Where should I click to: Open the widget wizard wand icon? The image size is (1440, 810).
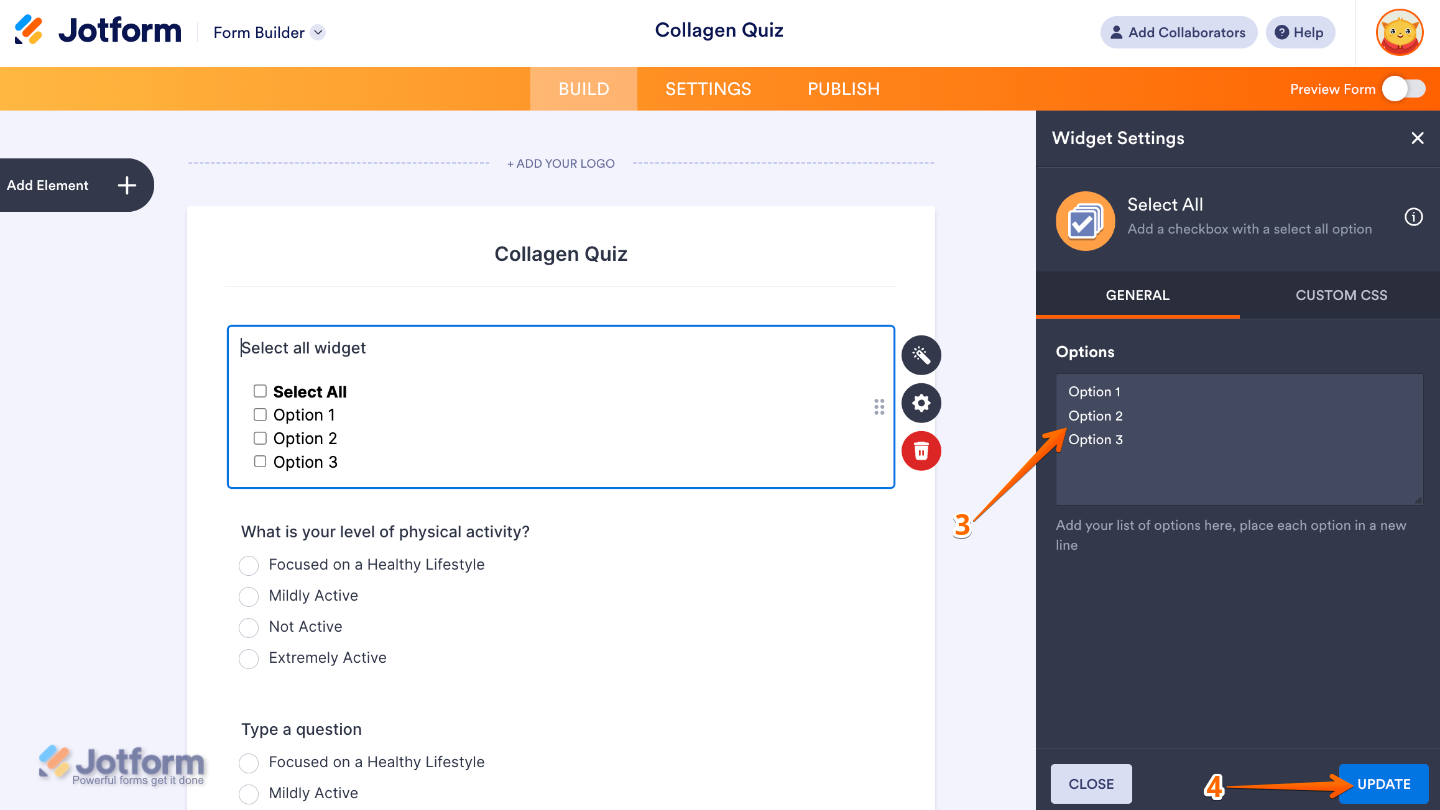click(x=920, y=355)
